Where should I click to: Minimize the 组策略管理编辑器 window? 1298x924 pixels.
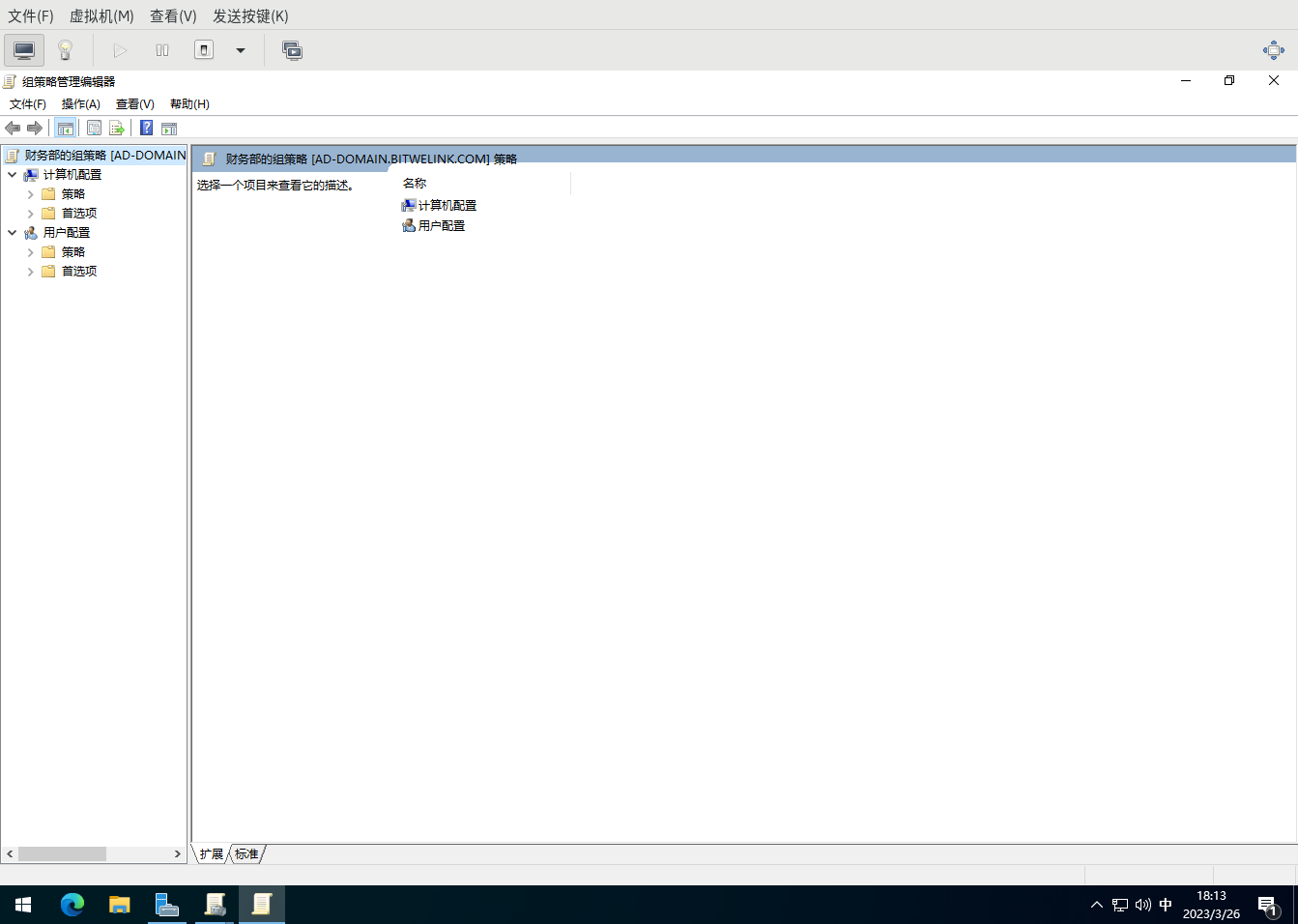point(1186,81)
